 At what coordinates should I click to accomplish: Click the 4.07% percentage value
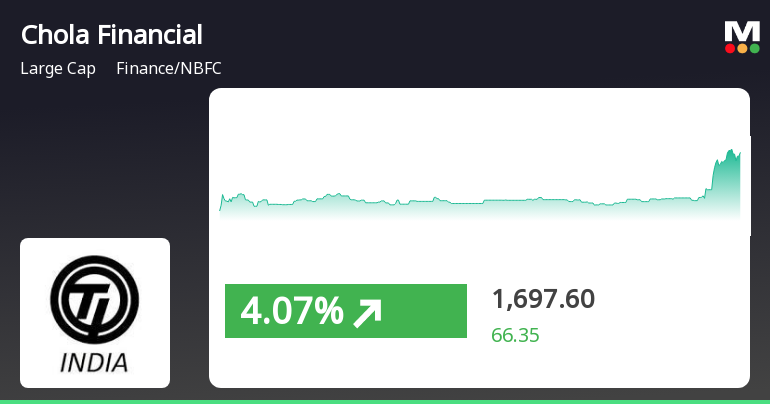click(291, 313)
